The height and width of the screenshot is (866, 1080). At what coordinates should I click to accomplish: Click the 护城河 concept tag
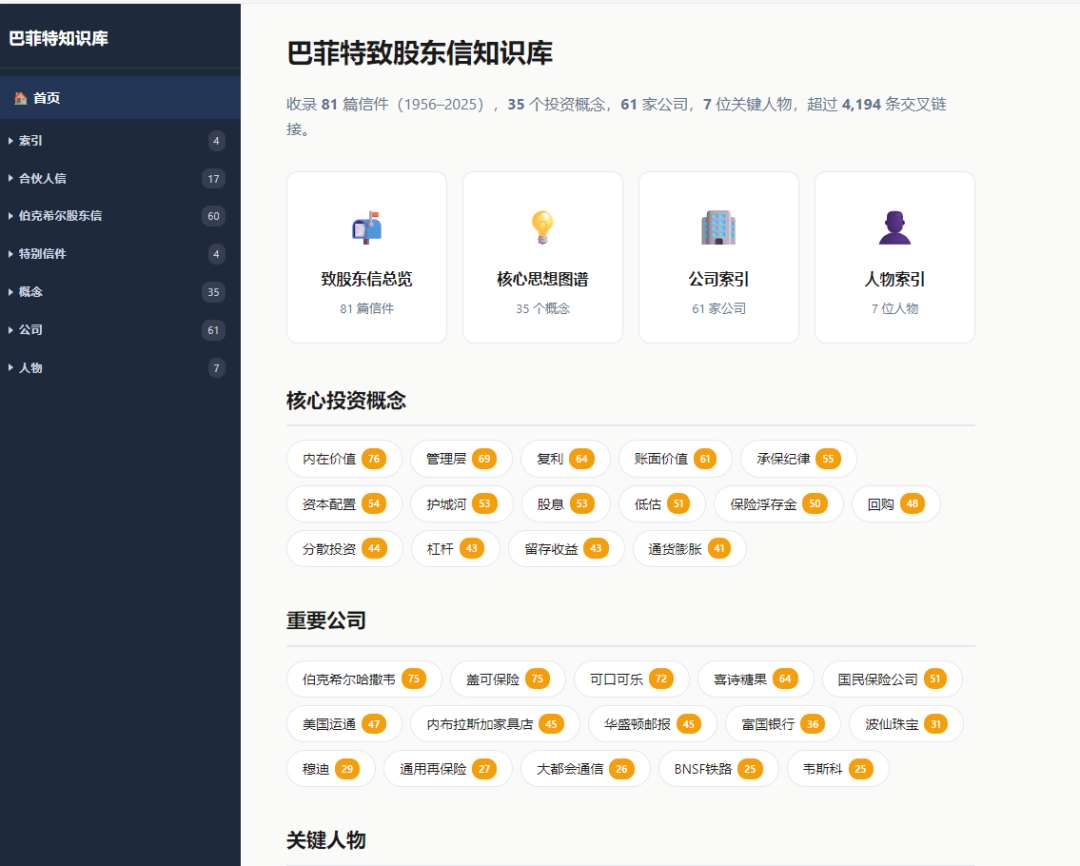tap(461, 504)
